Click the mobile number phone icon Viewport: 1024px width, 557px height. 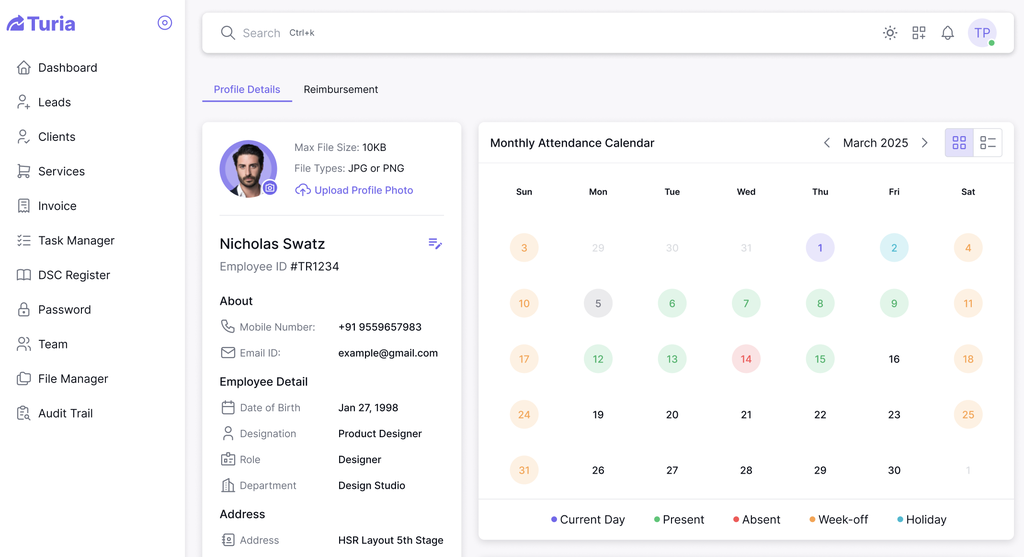point(227,326)
